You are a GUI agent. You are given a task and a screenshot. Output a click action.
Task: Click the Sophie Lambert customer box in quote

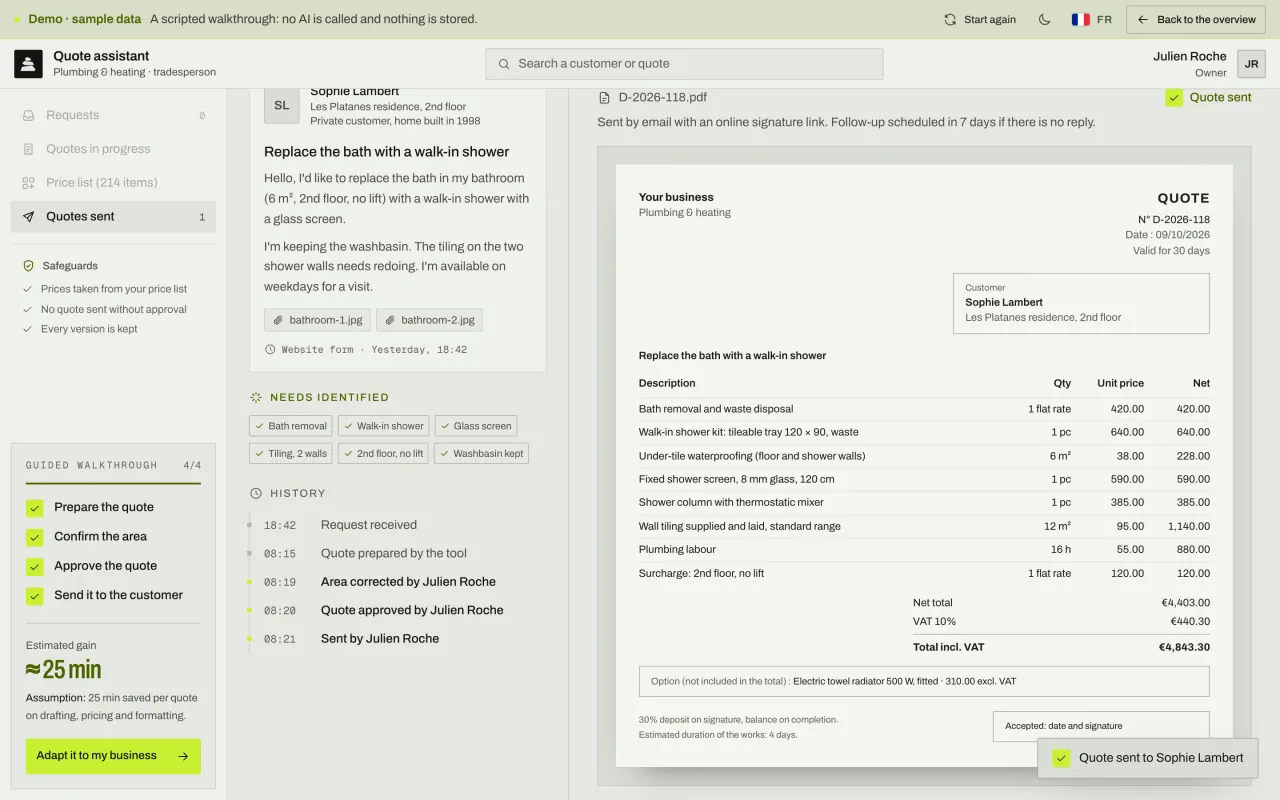point(1081,303)
